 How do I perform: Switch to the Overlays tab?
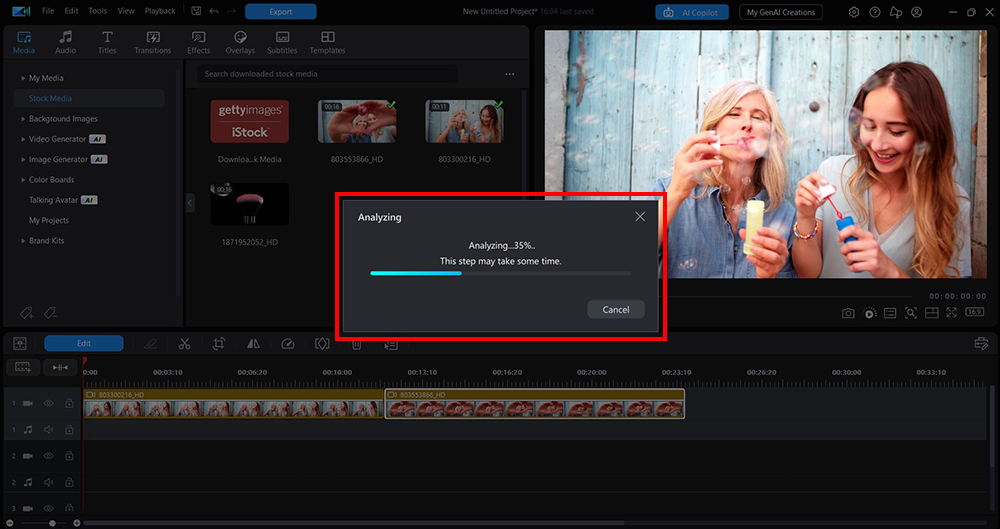point(240,43)
